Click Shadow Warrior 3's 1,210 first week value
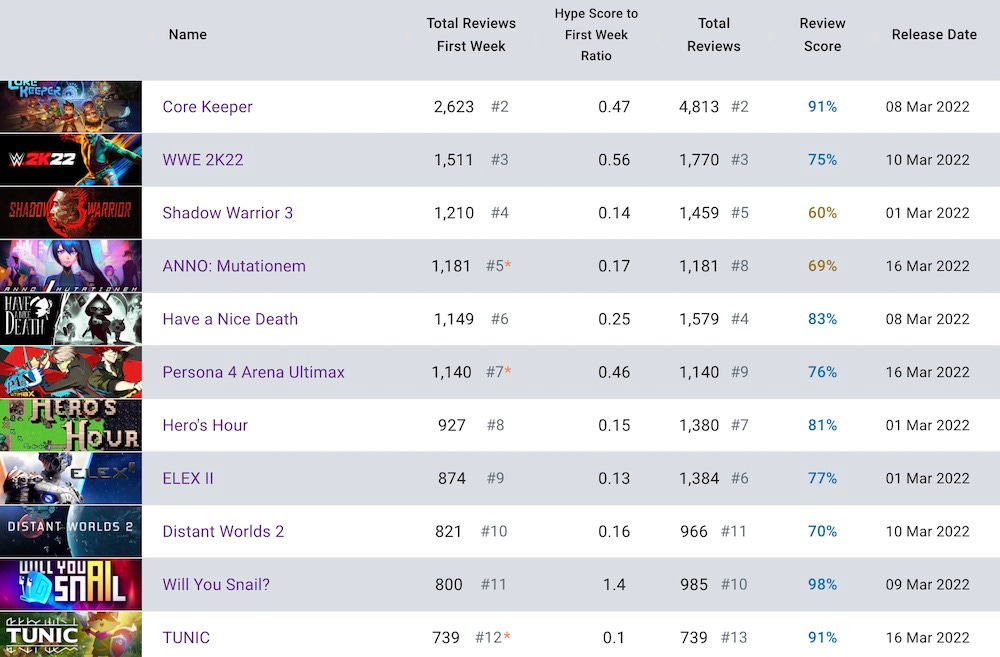This screenshot has width=1000, height=657. (x=454, y=213)
